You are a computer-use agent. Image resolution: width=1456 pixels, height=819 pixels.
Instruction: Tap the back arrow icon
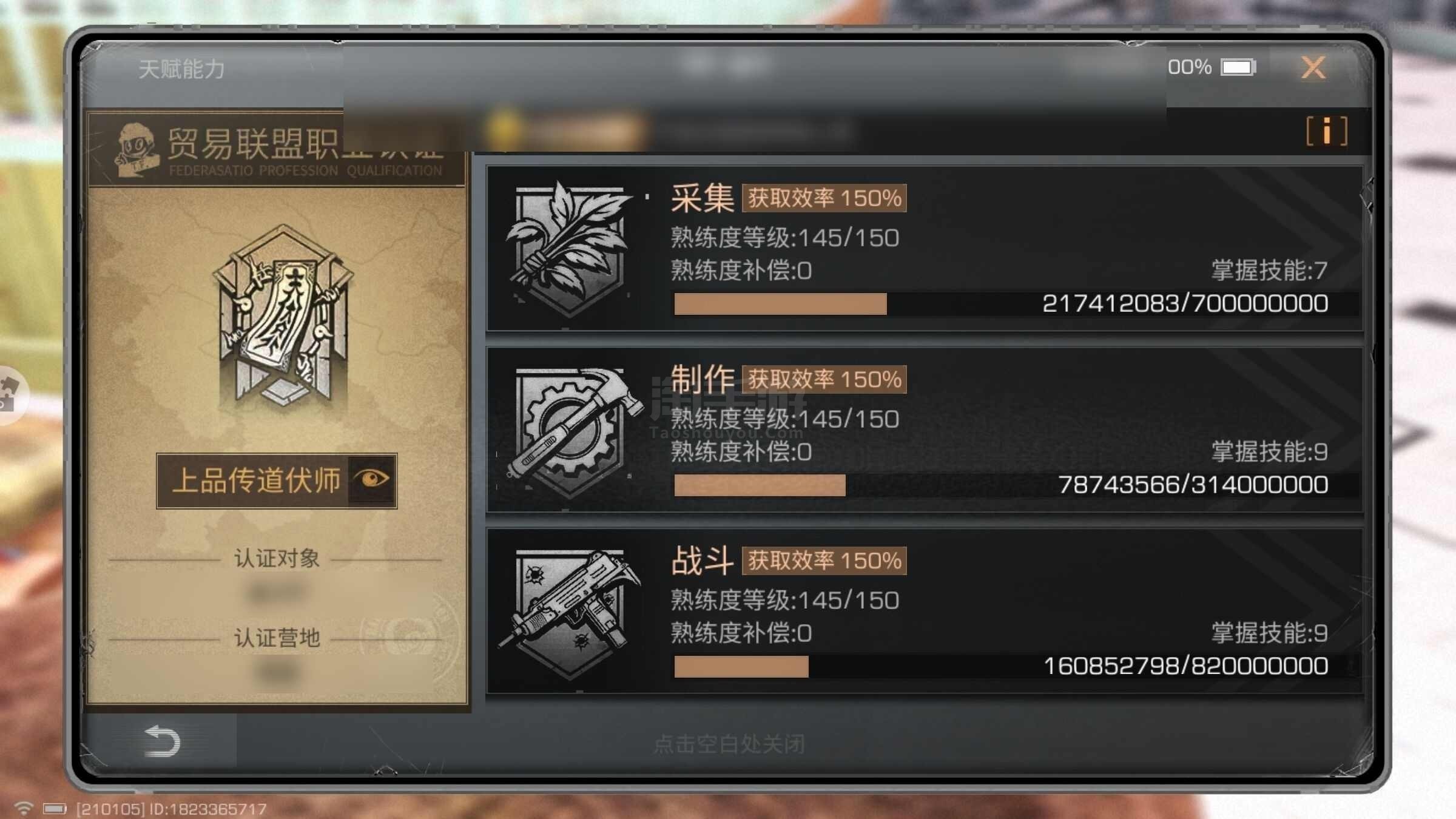pyautogui.click(x=161, y=741)
